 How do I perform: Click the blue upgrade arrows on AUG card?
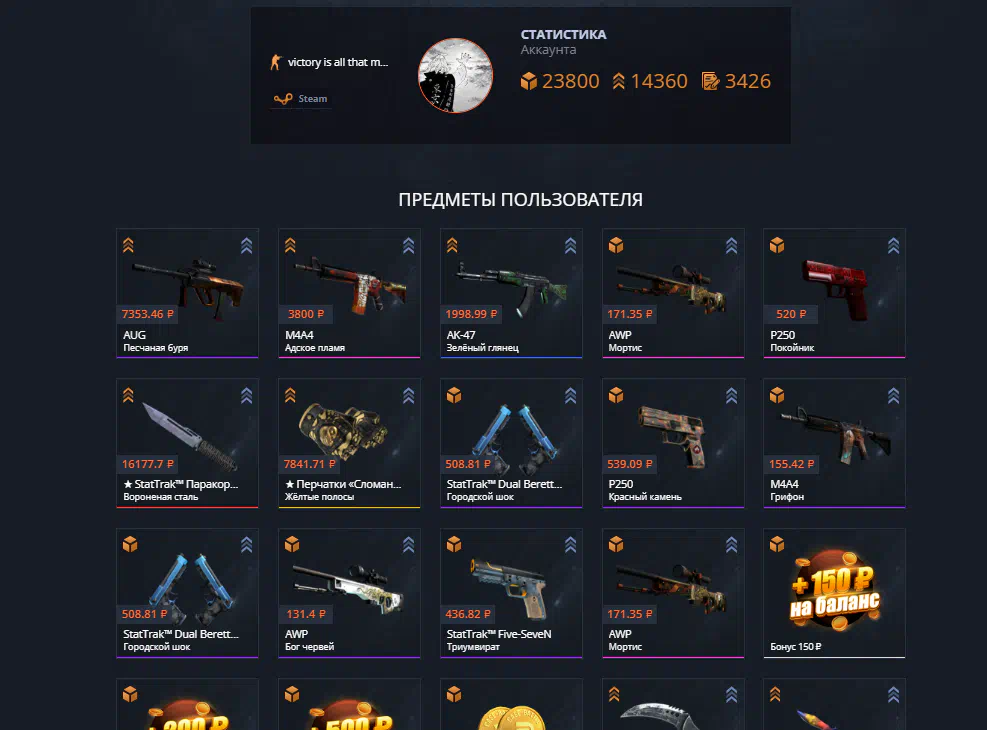246,245
